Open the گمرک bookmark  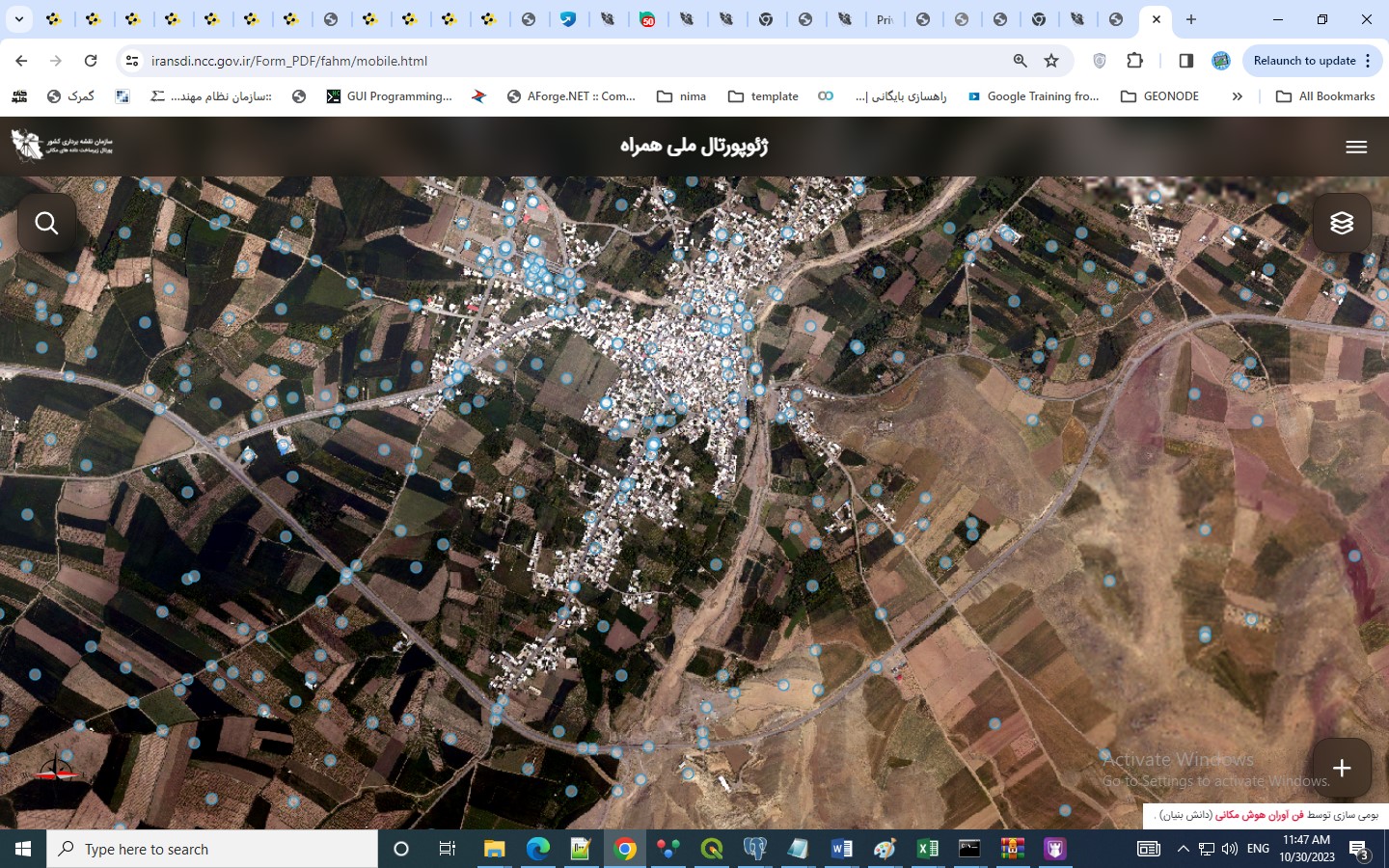pyautogui.click(x=71, y=96)
